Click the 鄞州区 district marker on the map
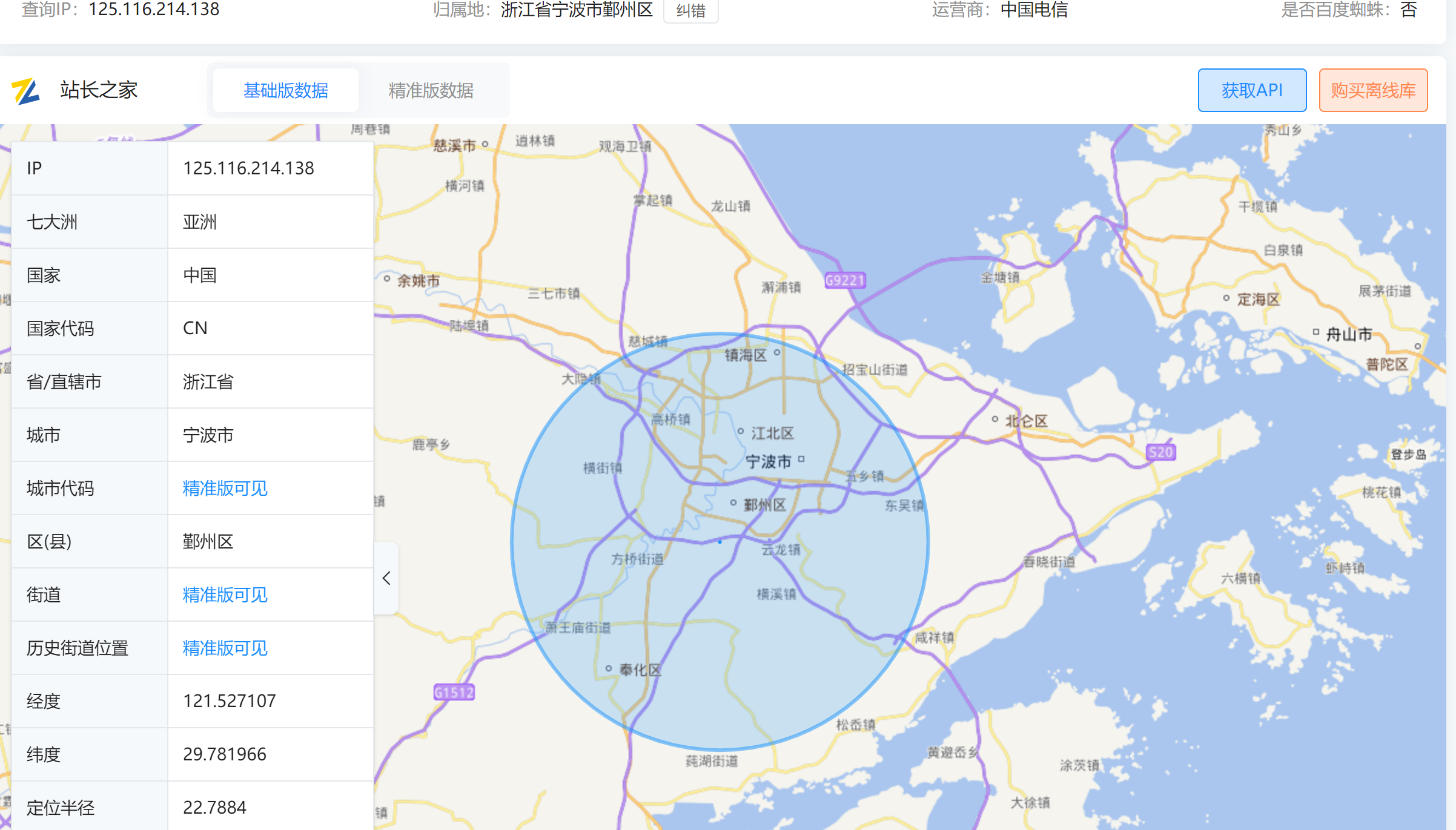The image size is (1456, 830). pos(733,503)
